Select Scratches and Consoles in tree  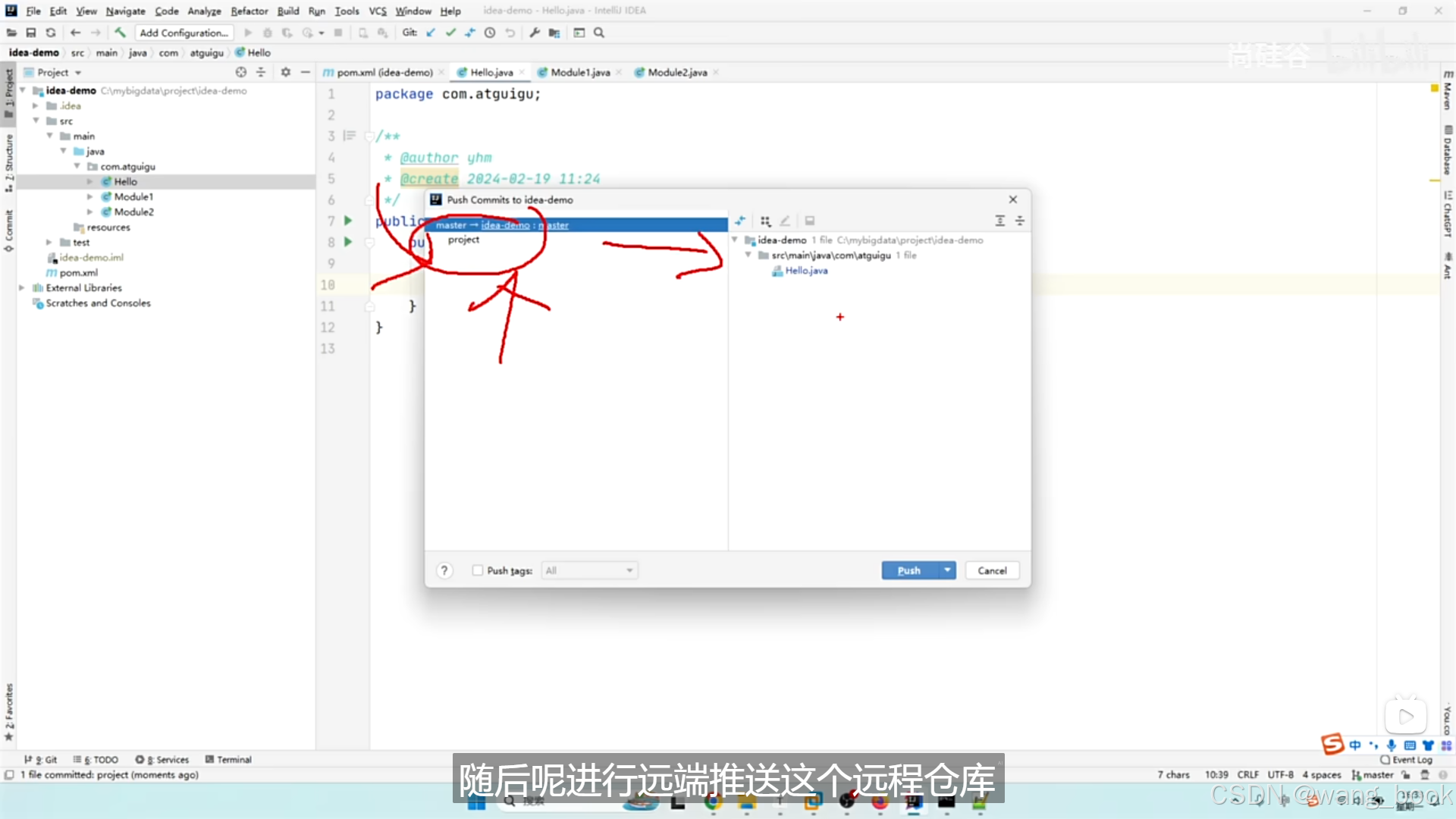(98, 303)
